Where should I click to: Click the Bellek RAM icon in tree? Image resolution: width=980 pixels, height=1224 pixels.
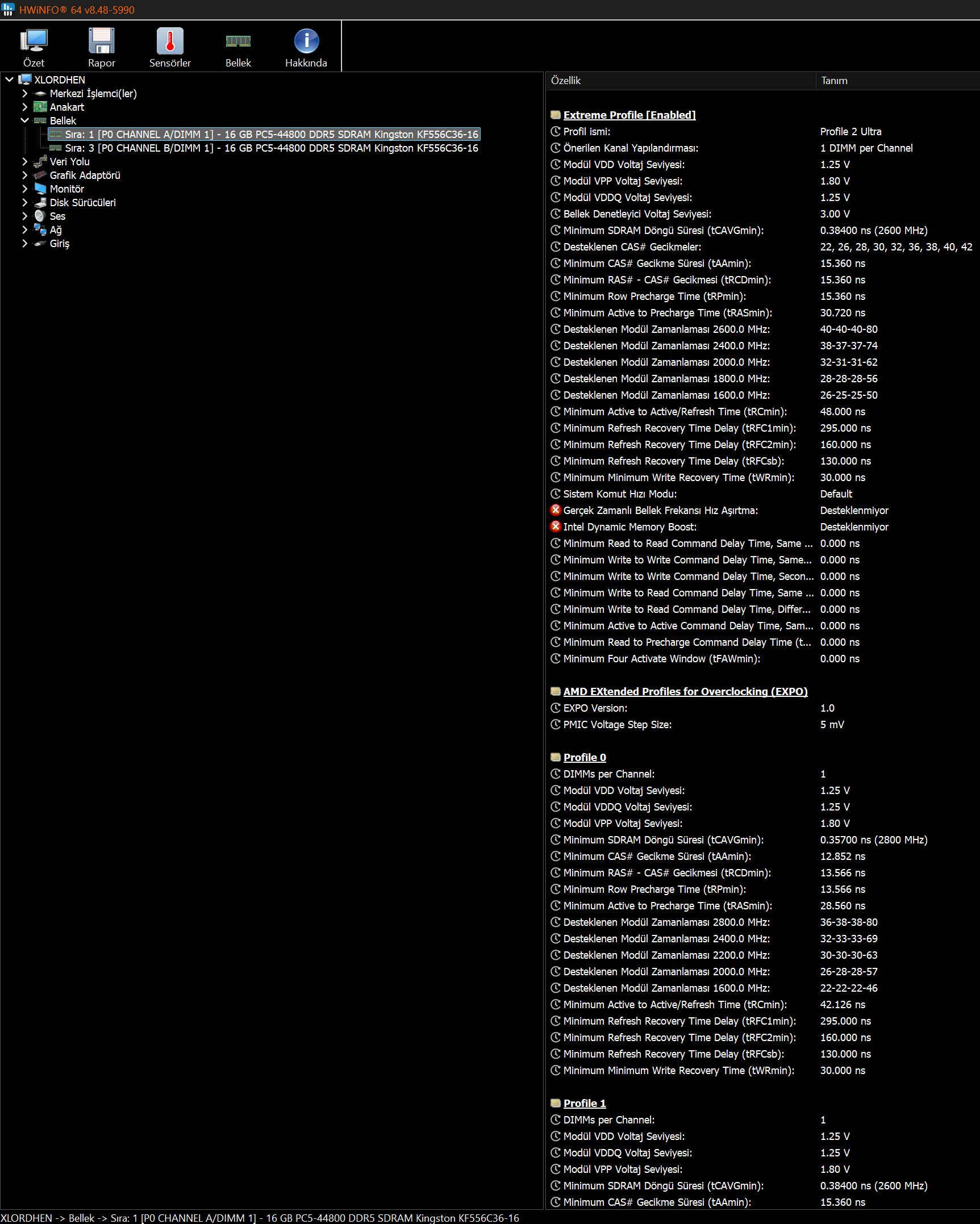coord(40,121)
